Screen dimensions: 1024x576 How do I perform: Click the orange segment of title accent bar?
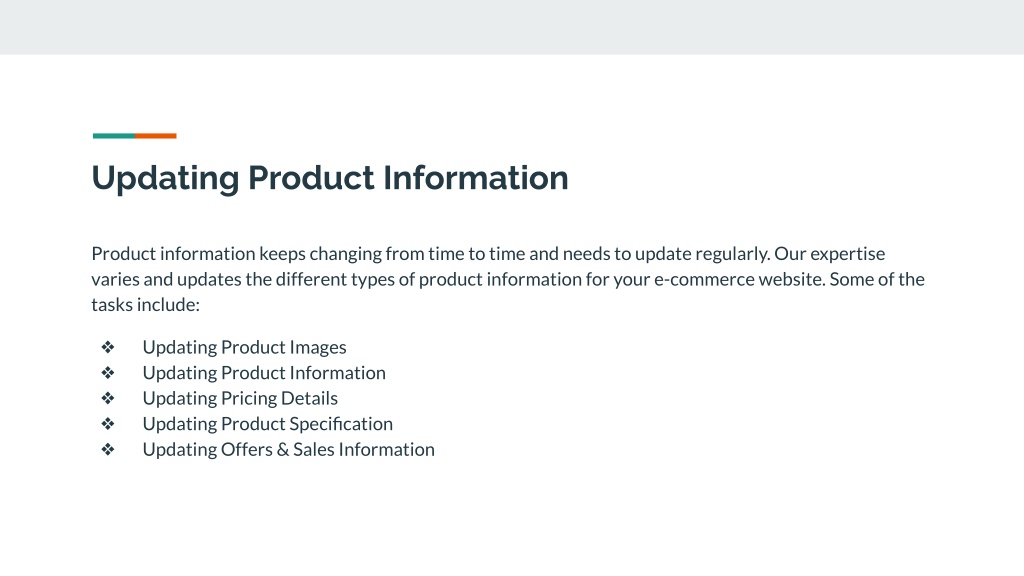click(x=155, y=136)
